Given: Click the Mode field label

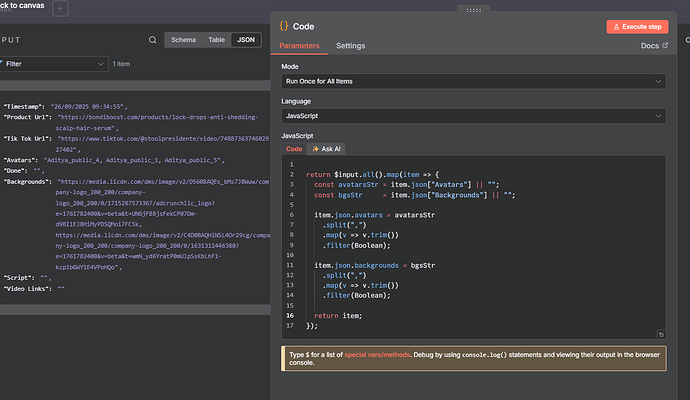Looking at the screenshot, I should click(x=290, y=66).
